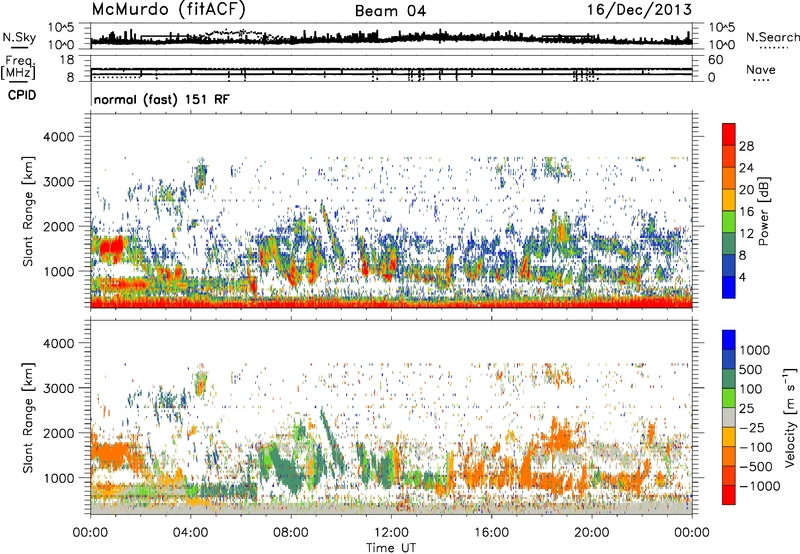This screenshot has height=554, width=800.
Task: Click the '08:00' time axis tick label
Action: [x=291, y=533]
